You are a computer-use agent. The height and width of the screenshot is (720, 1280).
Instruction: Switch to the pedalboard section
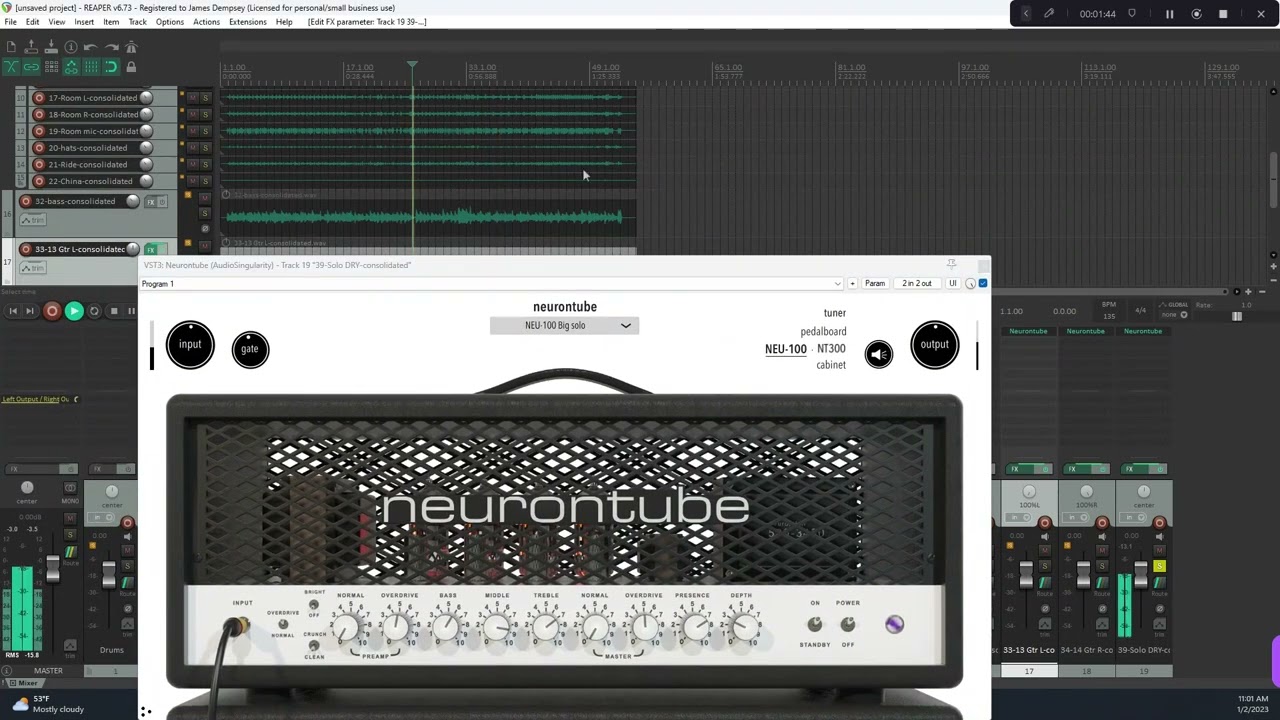[823, 332]
